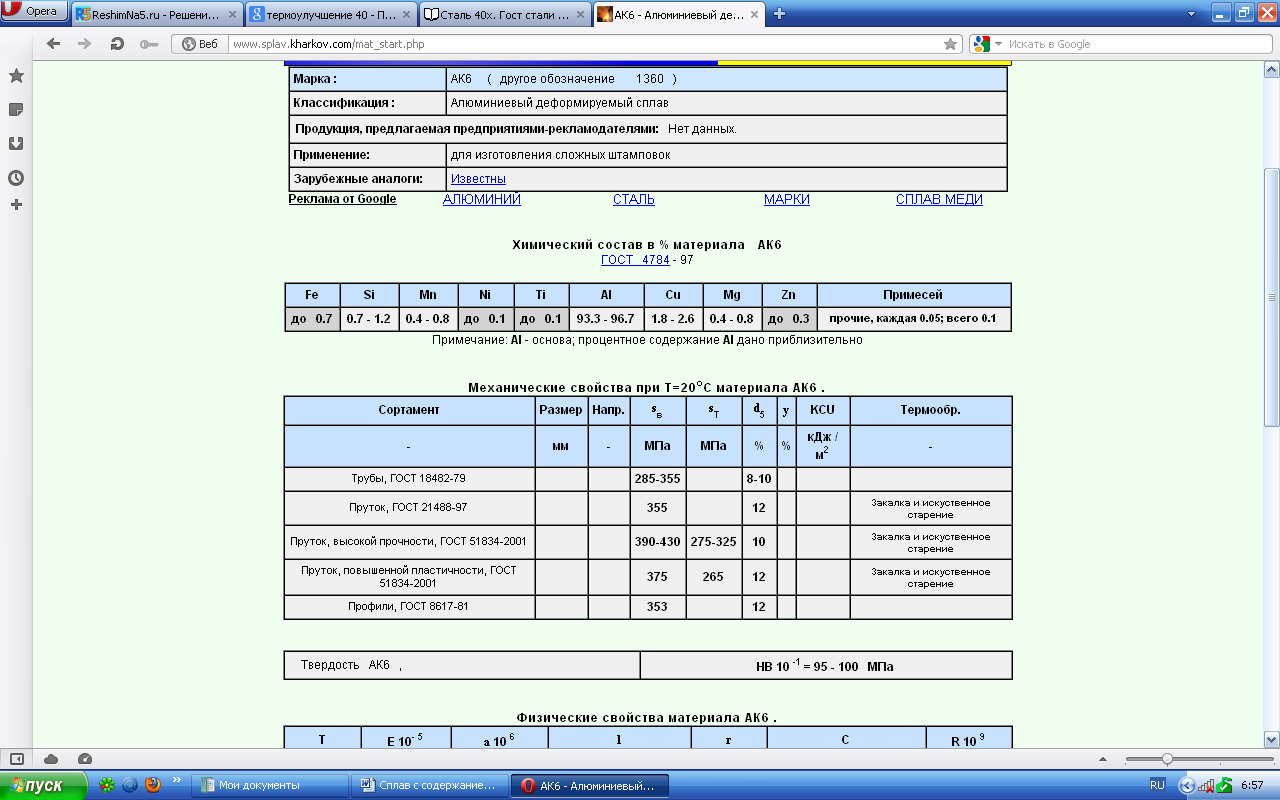Switch to the ReshimNa5.ru tab
Image resolution: width=1280 pixels, height=800 pixels.
point(158,14)
